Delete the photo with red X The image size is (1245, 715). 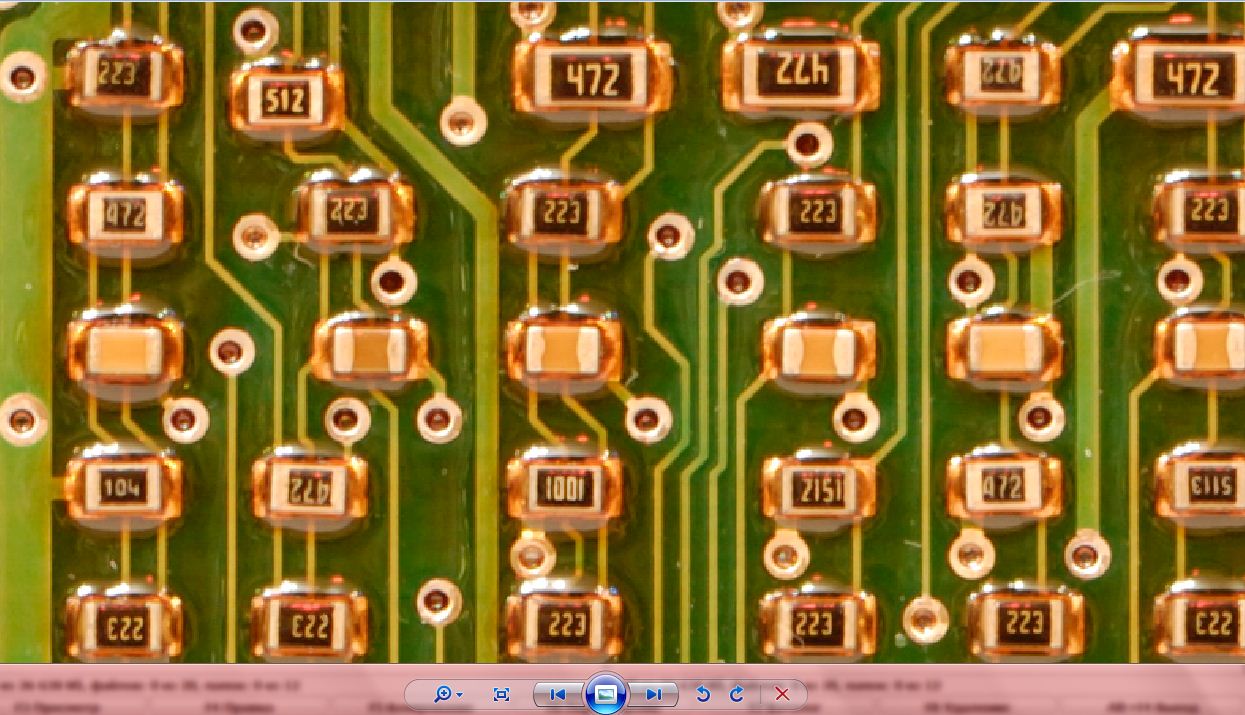(782, 694)
